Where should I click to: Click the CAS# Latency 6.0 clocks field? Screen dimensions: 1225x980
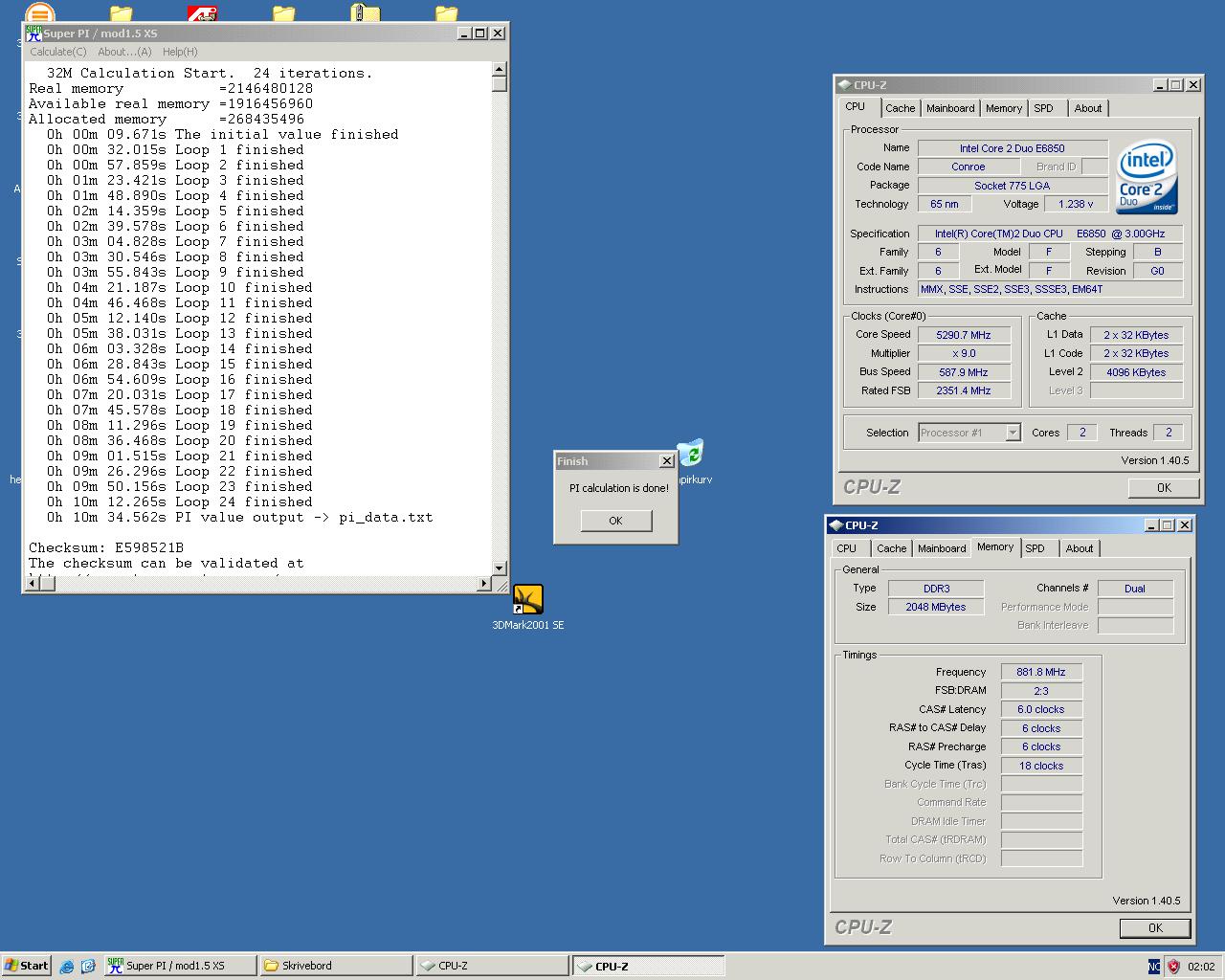point(1041,709)
